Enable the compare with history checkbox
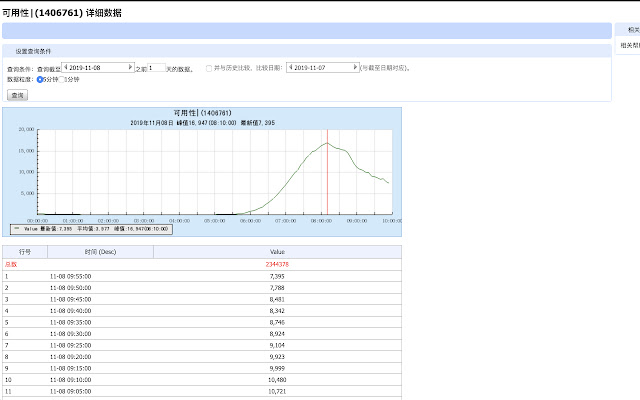640x400 pixels. point(209,68)
